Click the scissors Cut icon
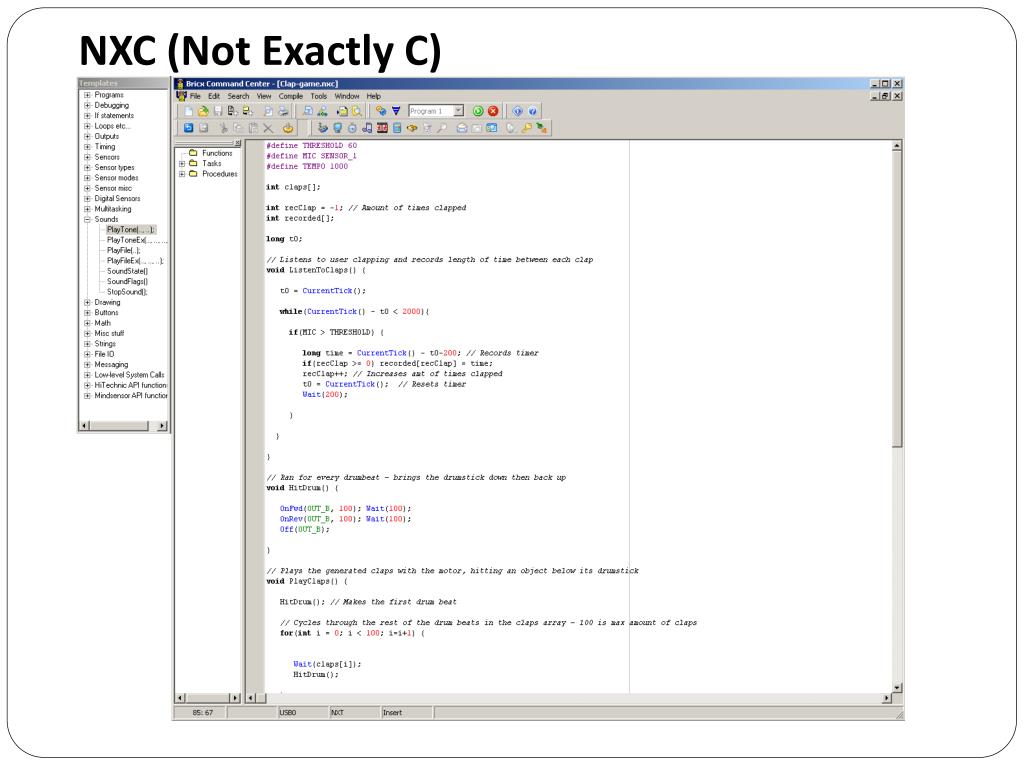Viewport: 1024px width, 768px height. point(224,128)
